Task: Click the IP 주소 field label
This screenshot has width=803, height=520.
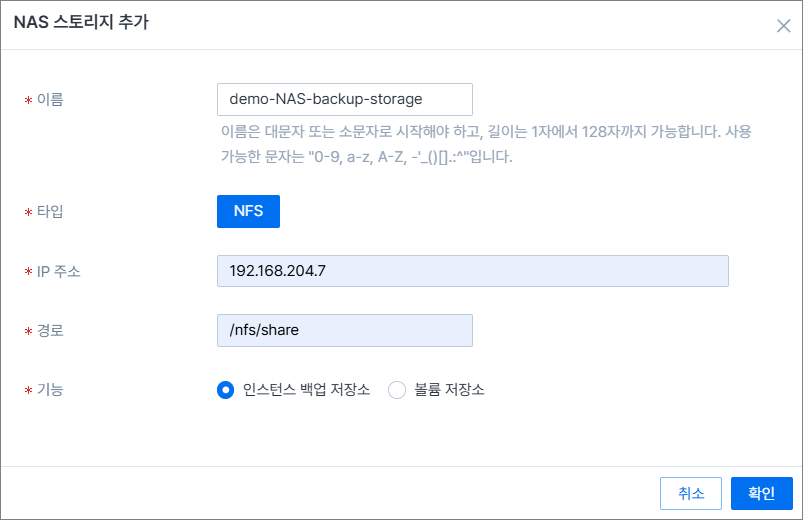Action: point(58,271)
